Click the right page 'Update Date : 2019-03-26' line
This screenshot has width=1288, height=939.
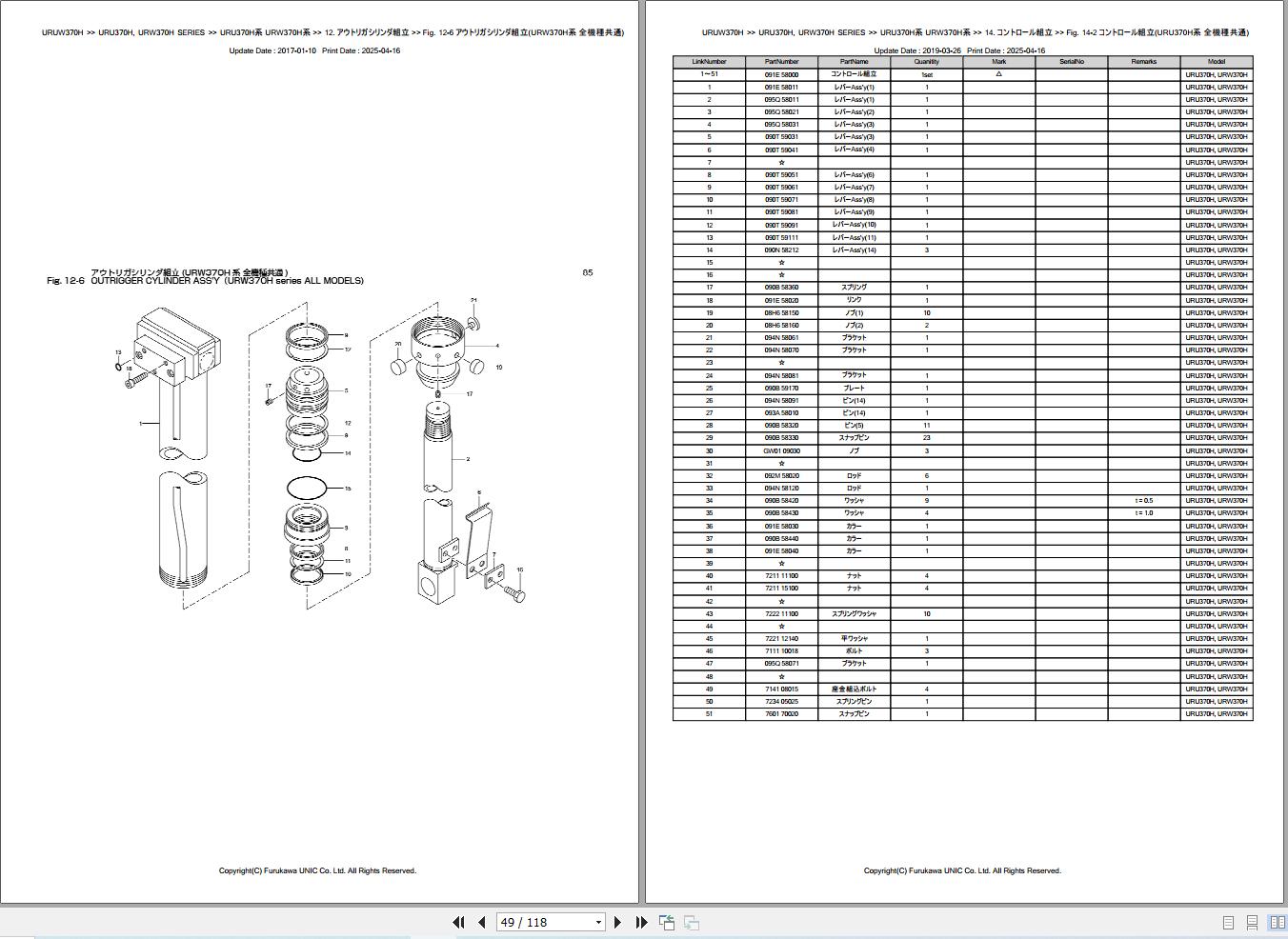pos(959,50)
